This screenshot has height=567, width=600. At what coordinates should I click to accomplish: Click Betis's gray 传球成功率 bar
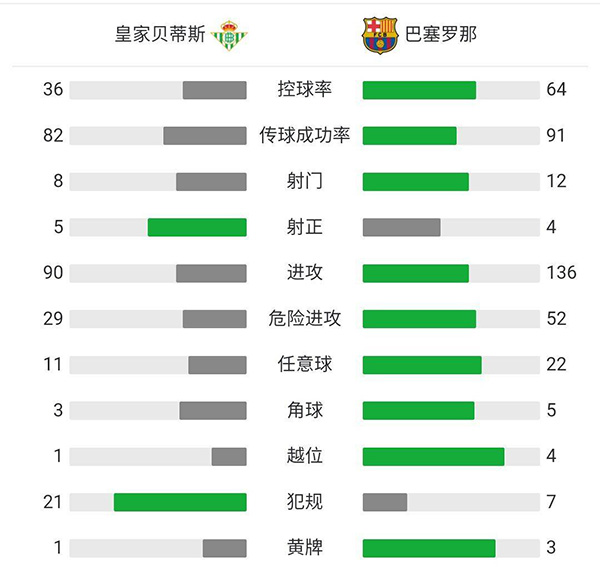pos(205,136)
